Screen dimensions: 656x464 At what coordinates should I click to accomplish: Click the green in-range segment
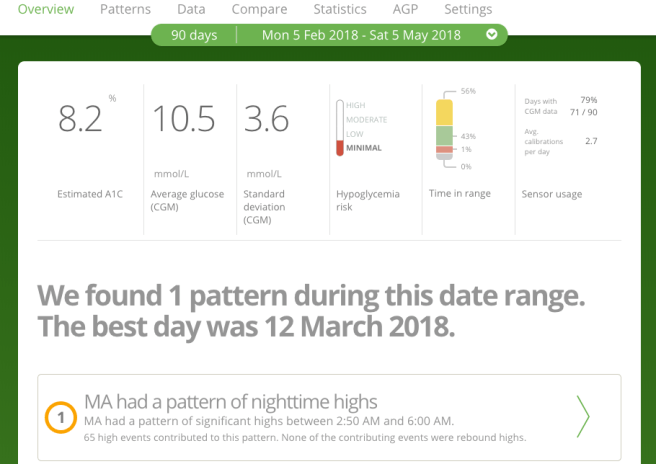pyautogui.click(x=444, y=135)
